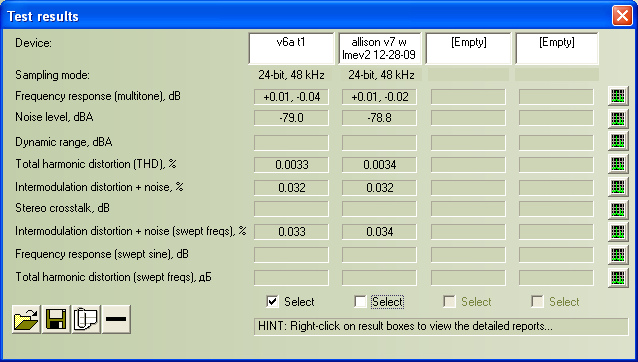
Task: Click the floppy disk save results icon
Action: click(56, 319)
